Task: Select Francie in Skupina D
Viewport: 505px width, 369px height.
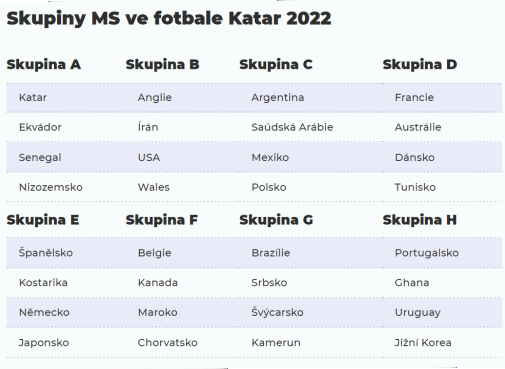Action: [x=414, y=97]
